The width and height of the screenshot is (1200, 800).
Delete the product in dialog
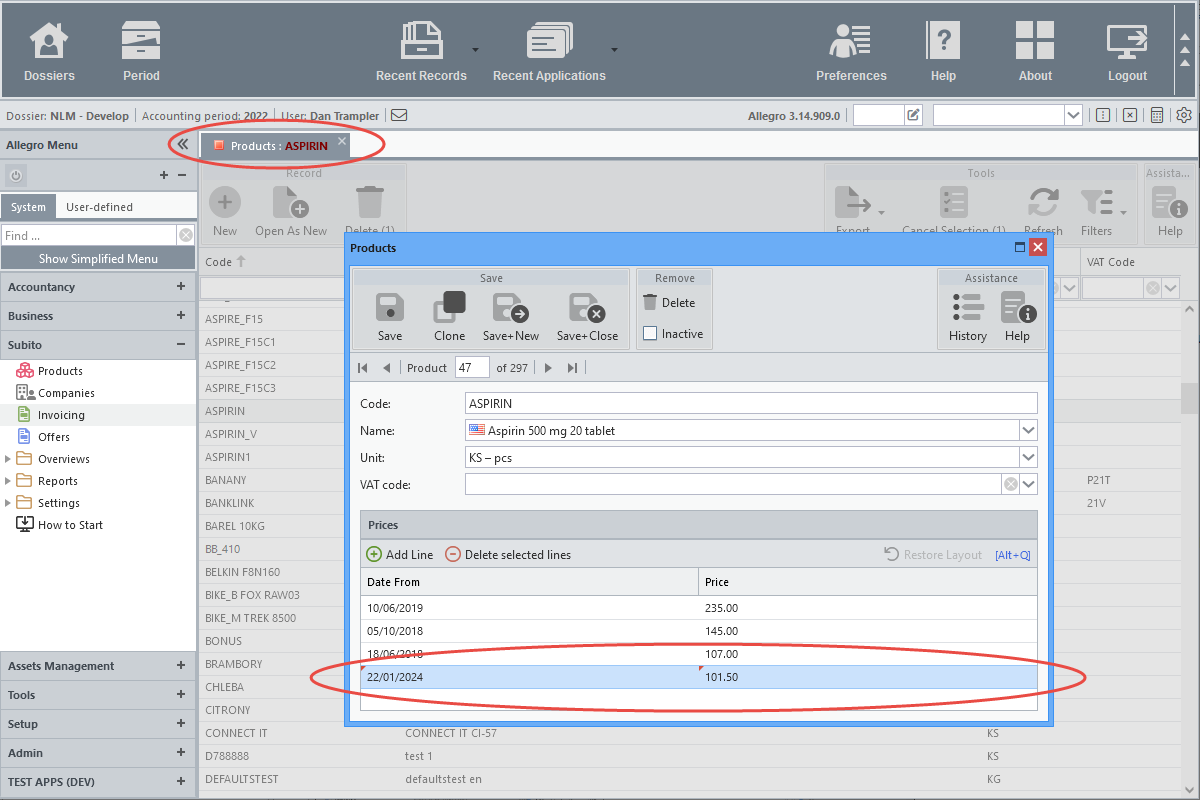[x=669, y=302]
